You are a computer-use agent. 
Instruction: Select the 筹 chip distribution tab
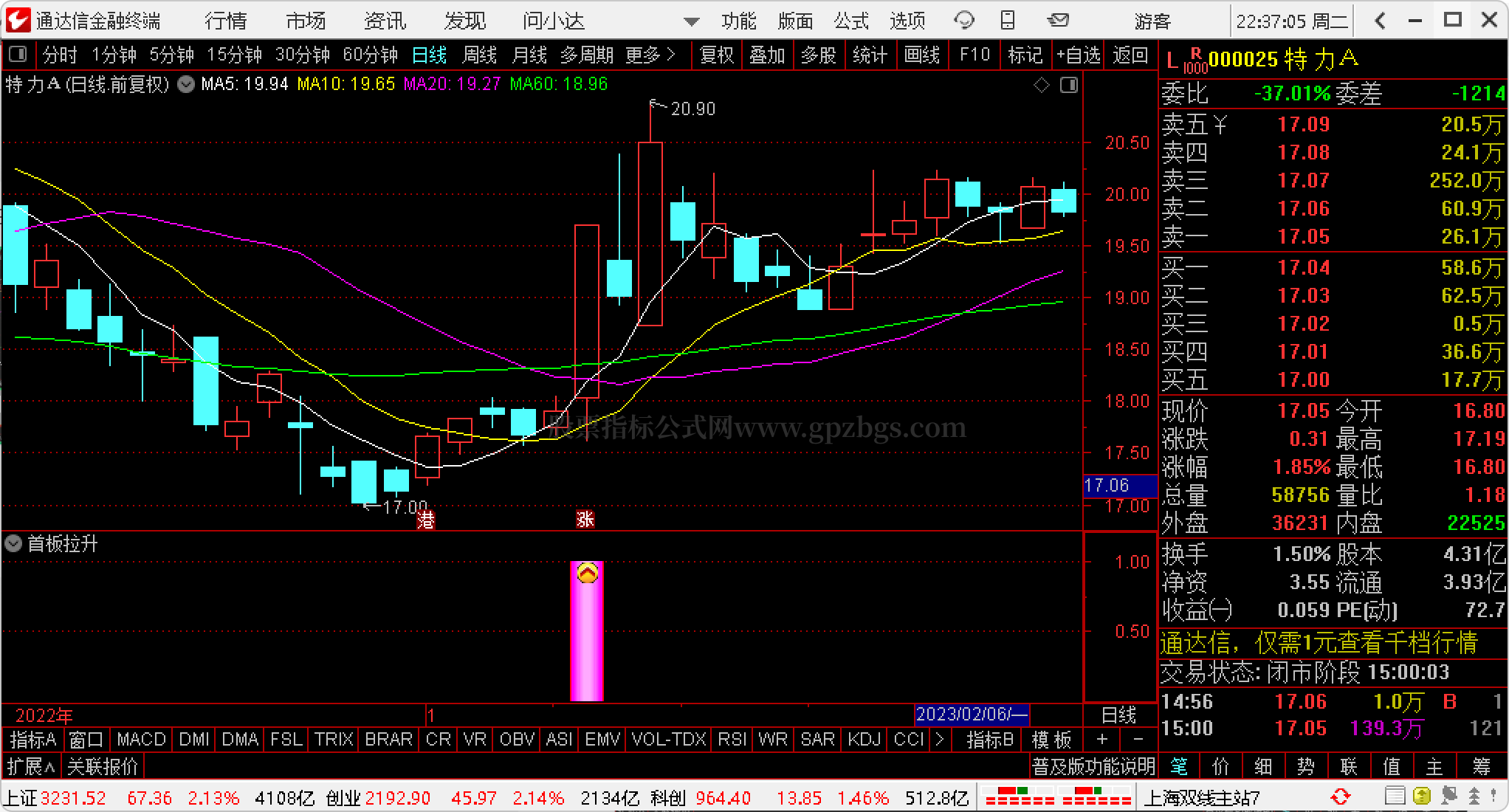pyautogui.click(x=1481, y=766)
